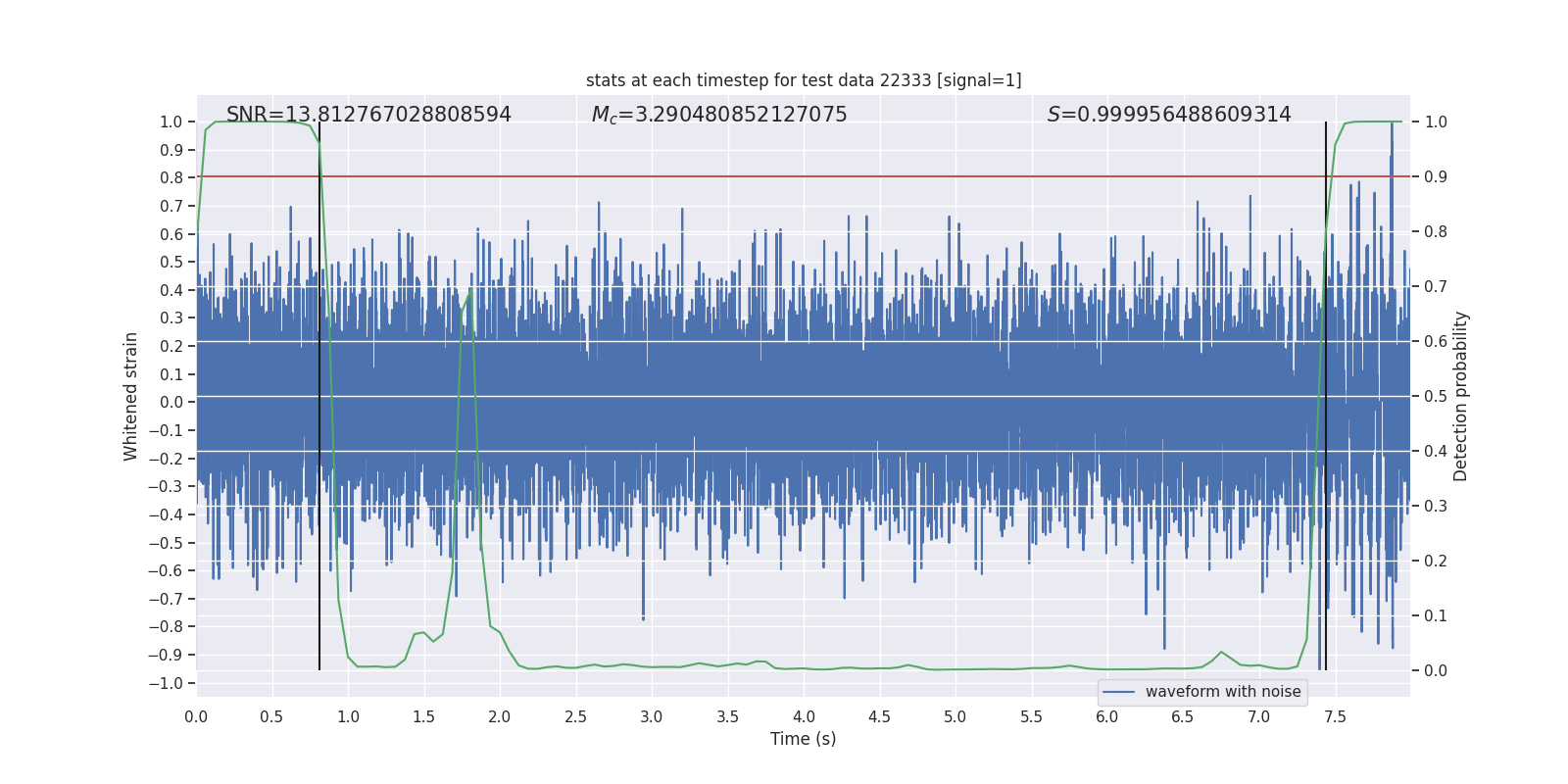Click the 0.0 tick on detection probability axis
1568x784 pixels.
[1436, 671]
